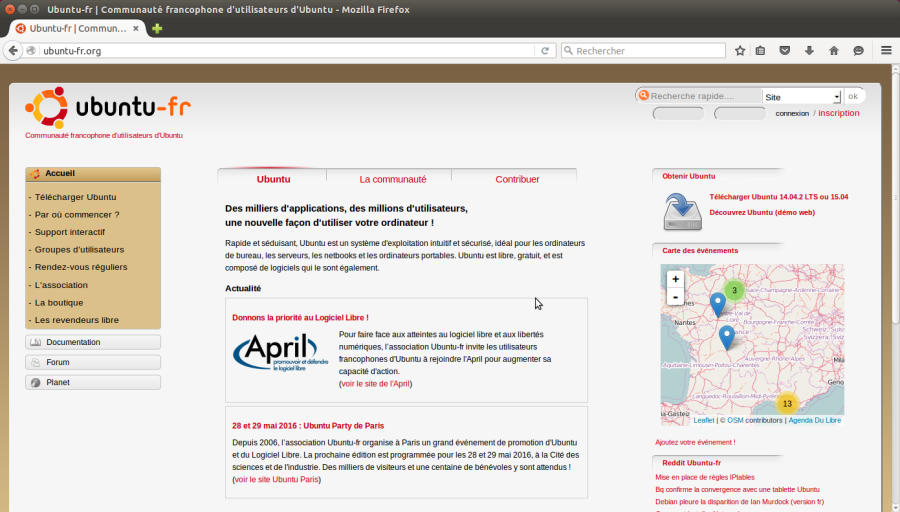
Task: Open the Documentation sidebar button
Action: click(x=93, y=342)
